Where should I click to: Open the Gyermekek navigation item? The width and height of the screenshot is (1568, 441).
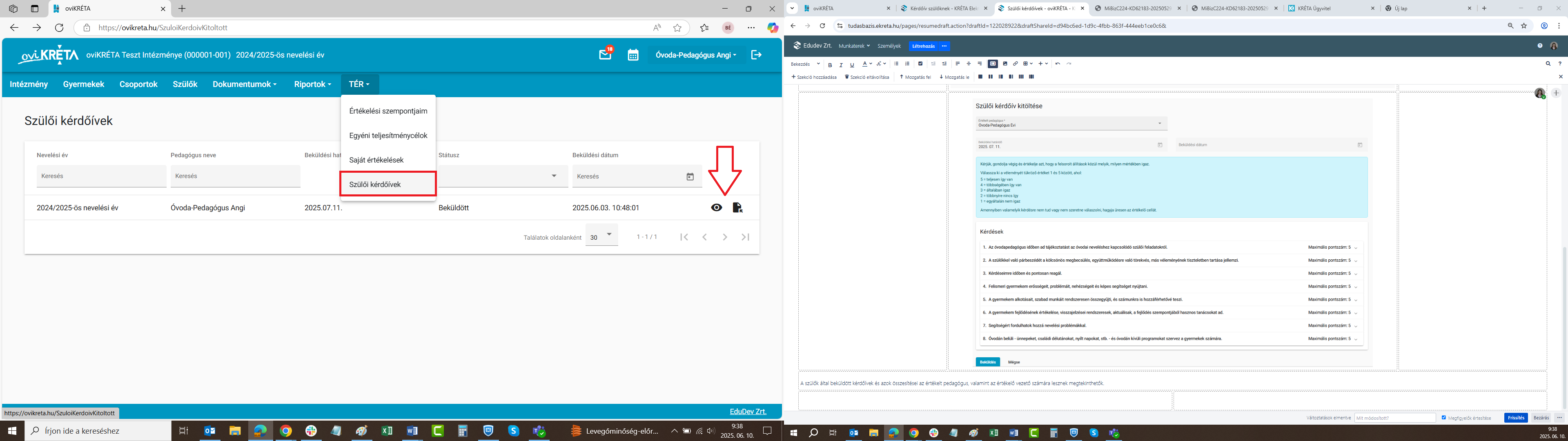tap(83, 84)
